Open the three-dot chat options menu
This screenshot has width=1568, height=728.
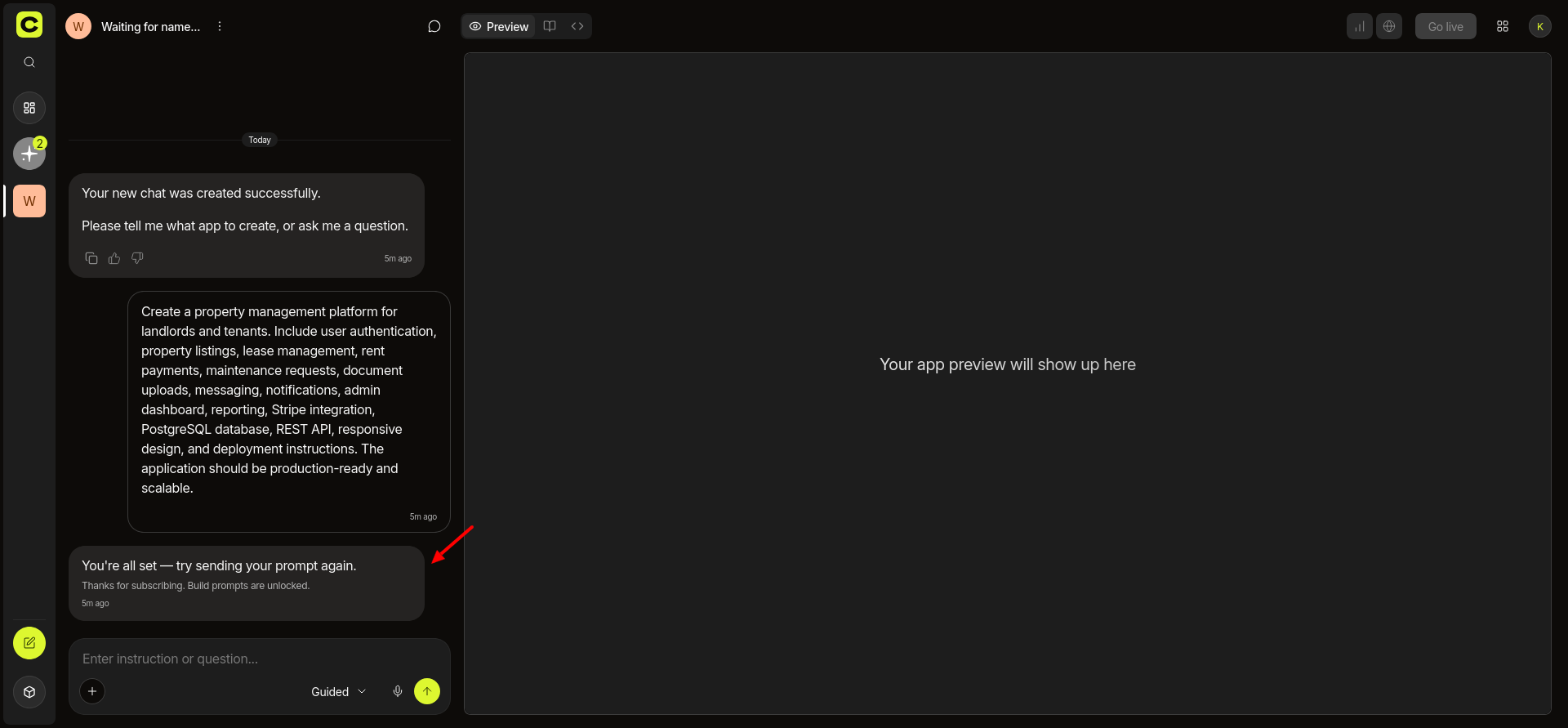220,26
